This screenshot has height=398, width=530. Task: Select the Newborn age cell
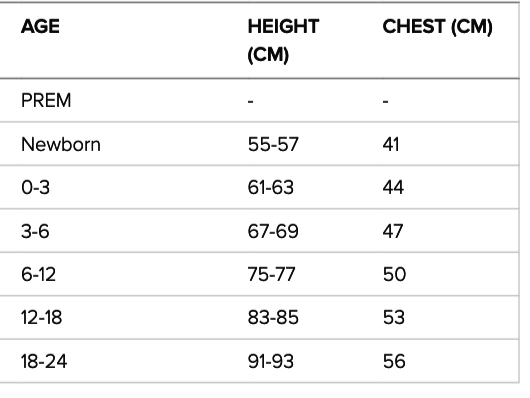point(61,144)
